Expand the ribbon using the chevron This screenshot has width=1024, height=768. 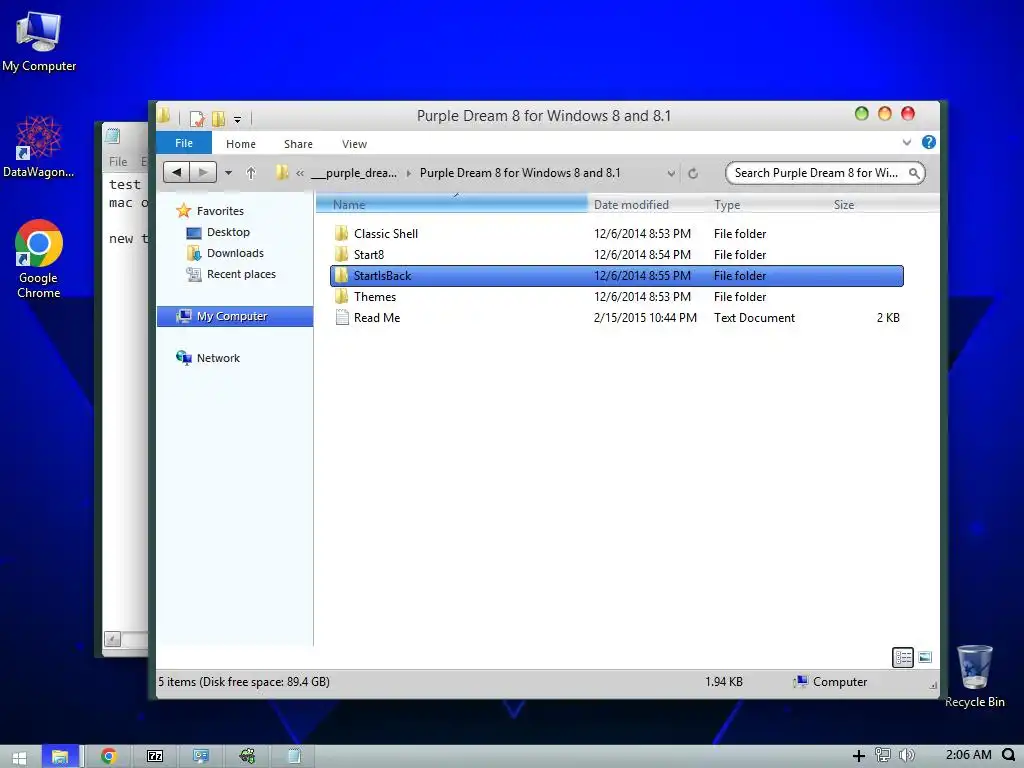(x=906, y=142)
